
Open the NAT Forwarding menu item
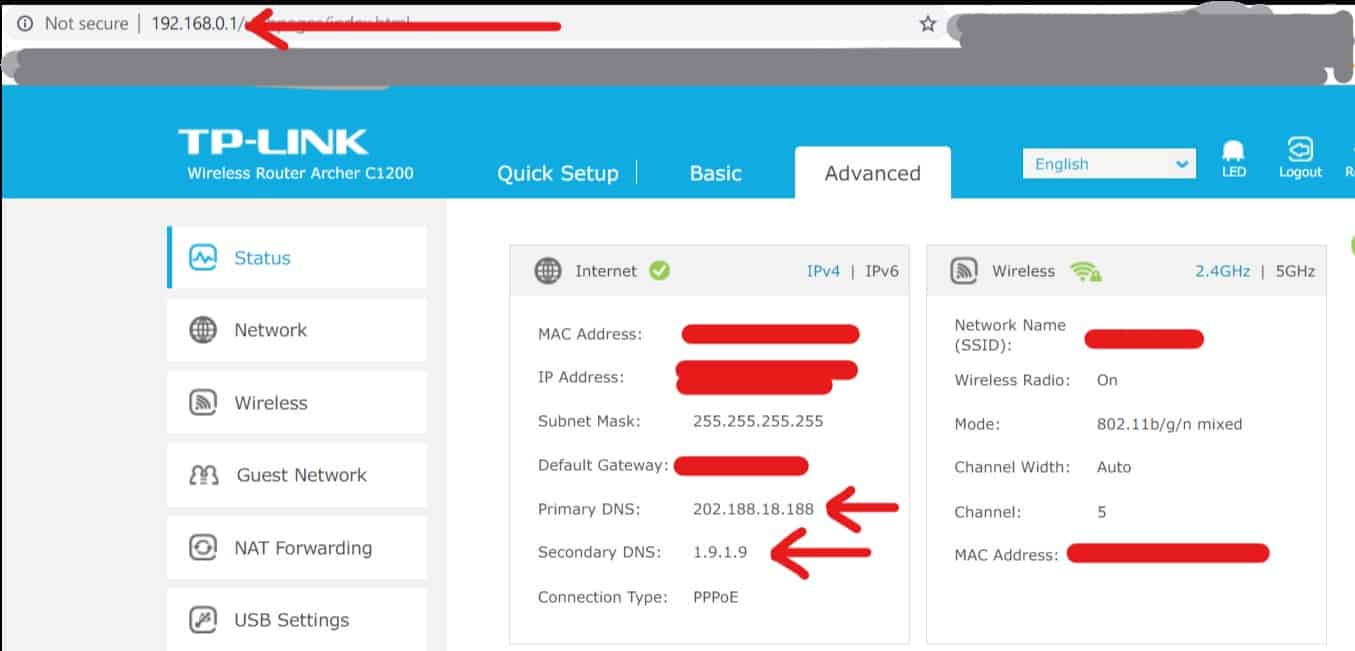click(x=297, y=548)
